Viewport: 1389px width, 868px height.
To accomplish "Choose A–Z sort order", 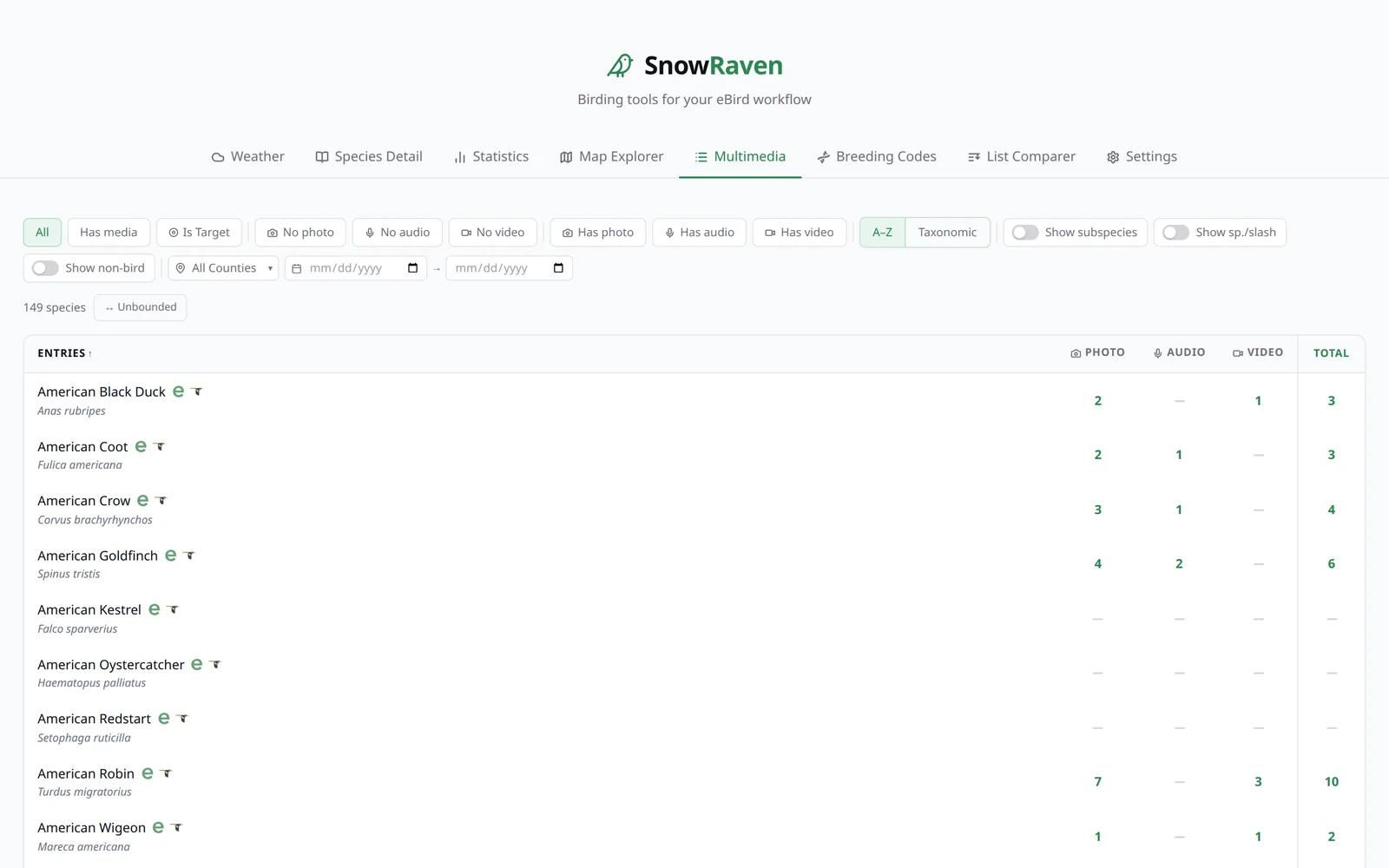I will [883, 233].
